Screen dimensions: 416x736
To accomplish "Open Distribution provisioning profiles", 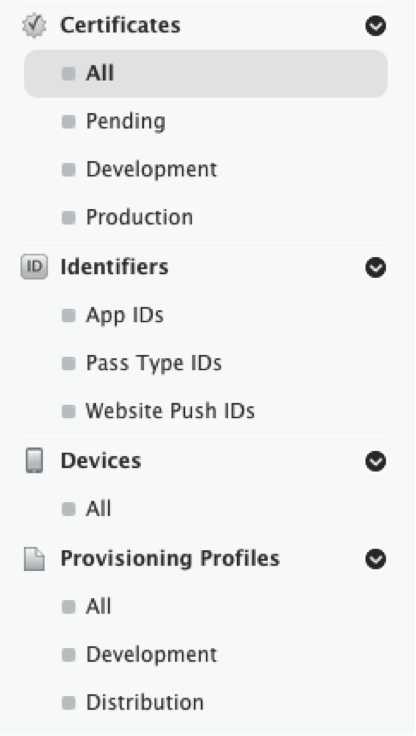I will (145, 703).
